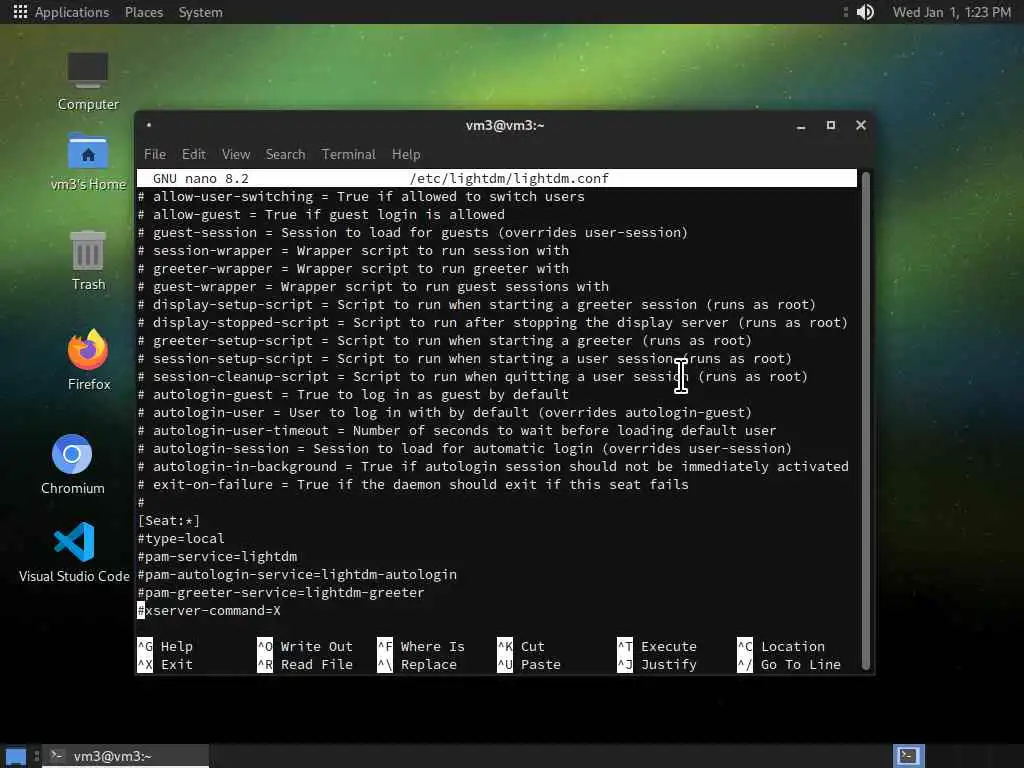Click the session-cleanup-script comment line

coord(473,377)
